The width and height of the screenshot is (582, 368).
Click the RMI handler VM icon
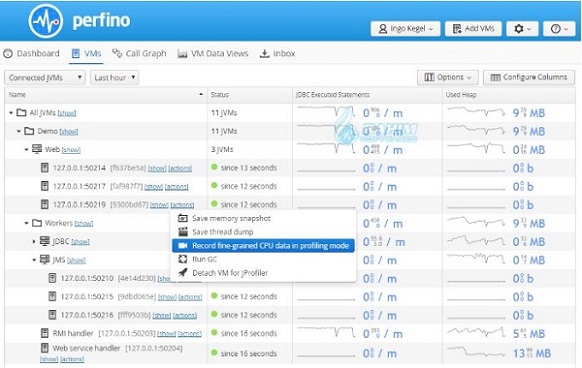tap(45, 333)
